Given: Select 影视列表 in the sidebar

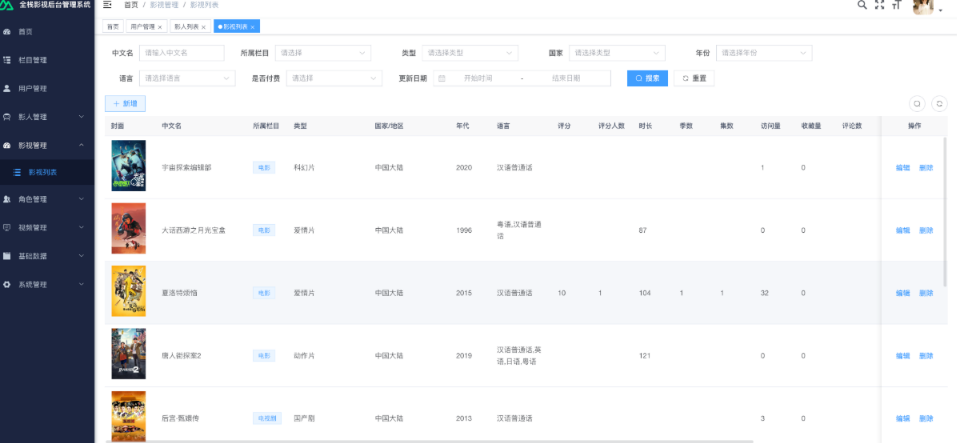Looking at the screenshot, I should coord(47,173).
